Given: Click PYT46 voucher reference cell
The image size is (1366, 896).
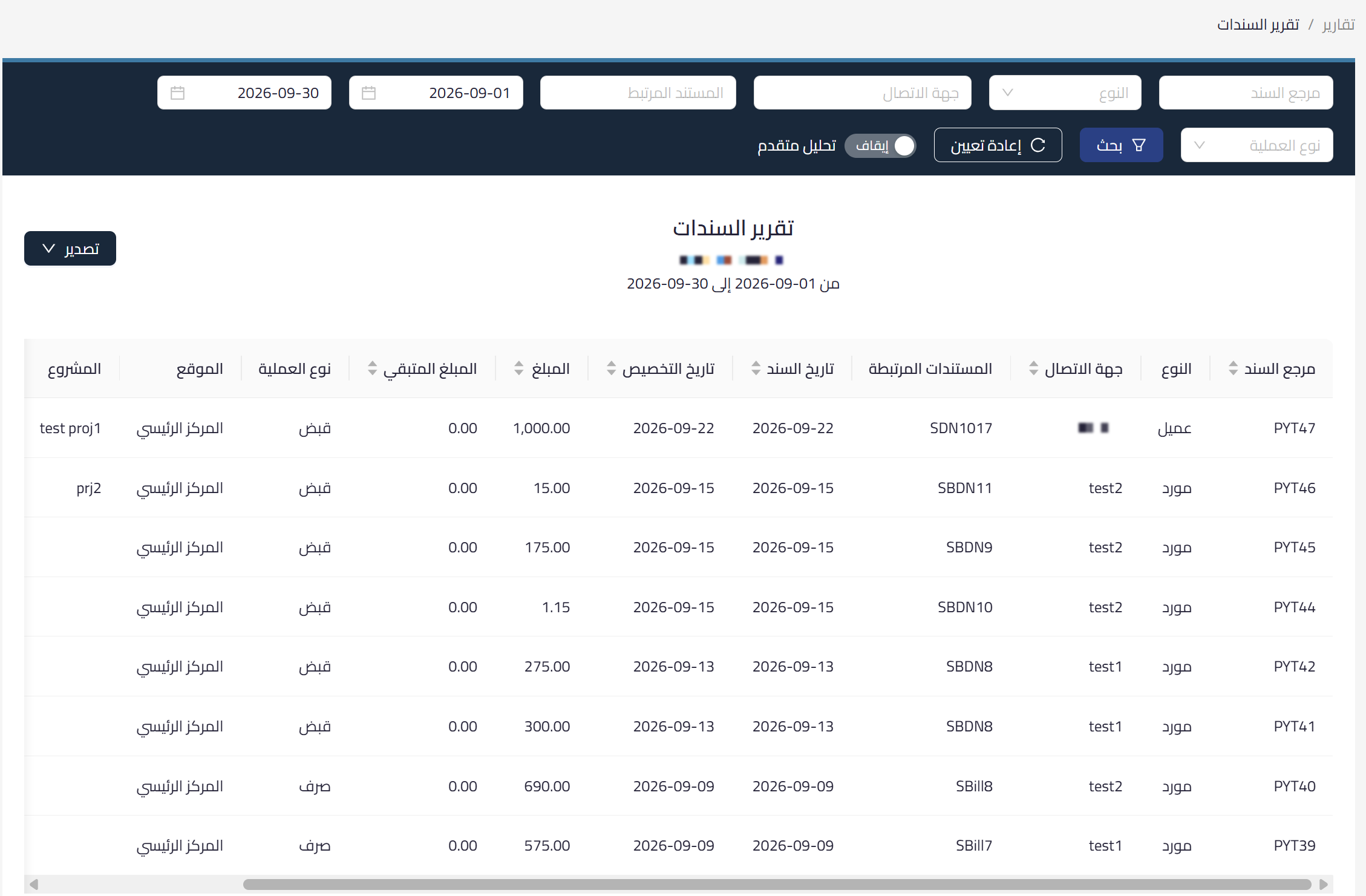Looking at the screenshot, I should coord(1294,488).
